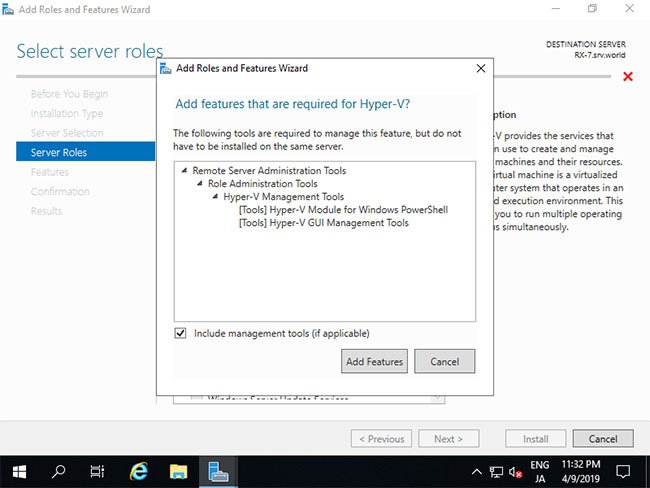
Task: Click the Next button in main wizard
Action: point(449,439)
